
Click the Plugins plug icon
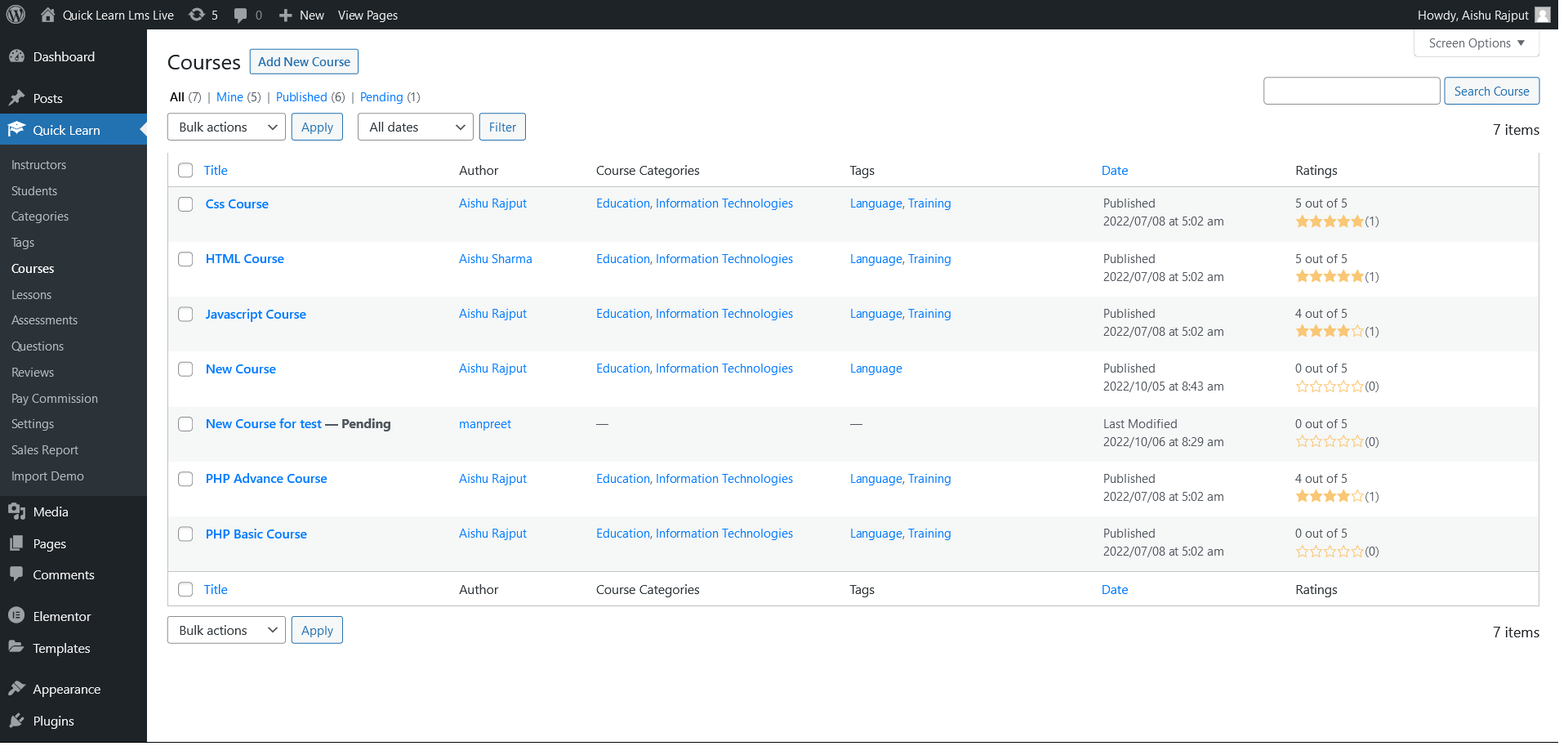(16, 721)
